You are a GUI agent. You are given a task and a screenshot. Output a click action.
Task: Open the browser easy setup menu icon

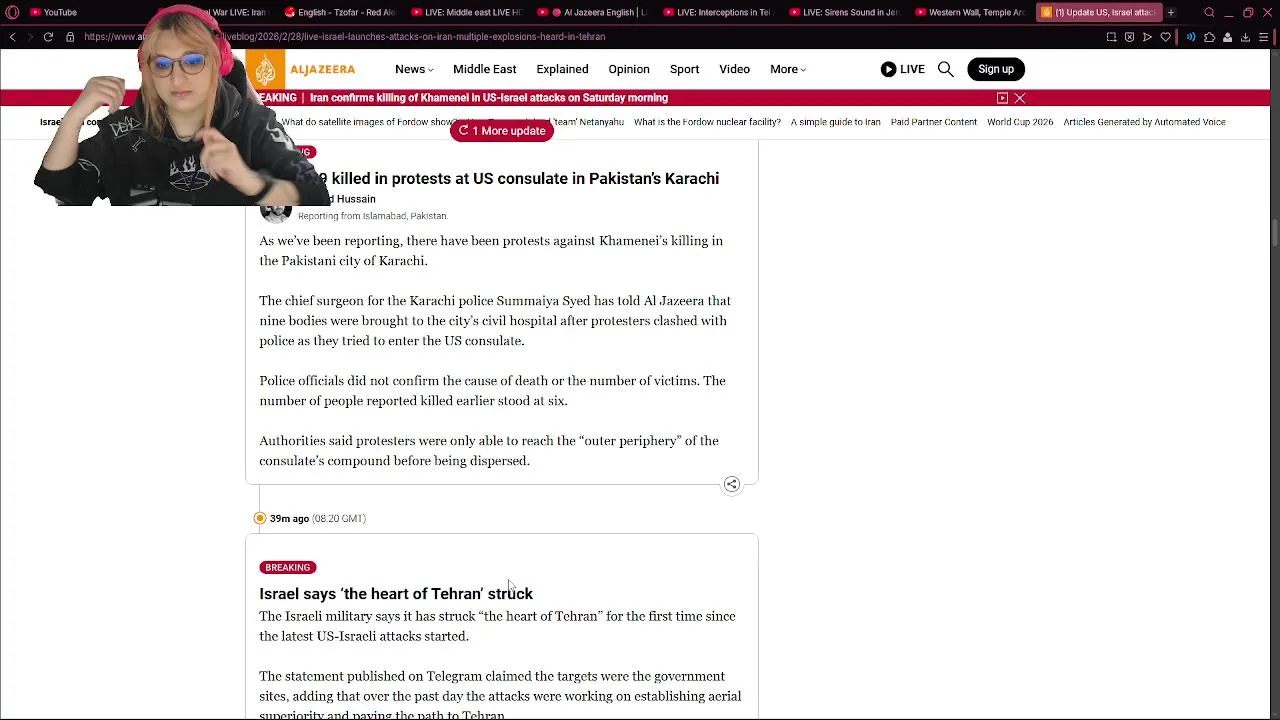(1264, 37)
